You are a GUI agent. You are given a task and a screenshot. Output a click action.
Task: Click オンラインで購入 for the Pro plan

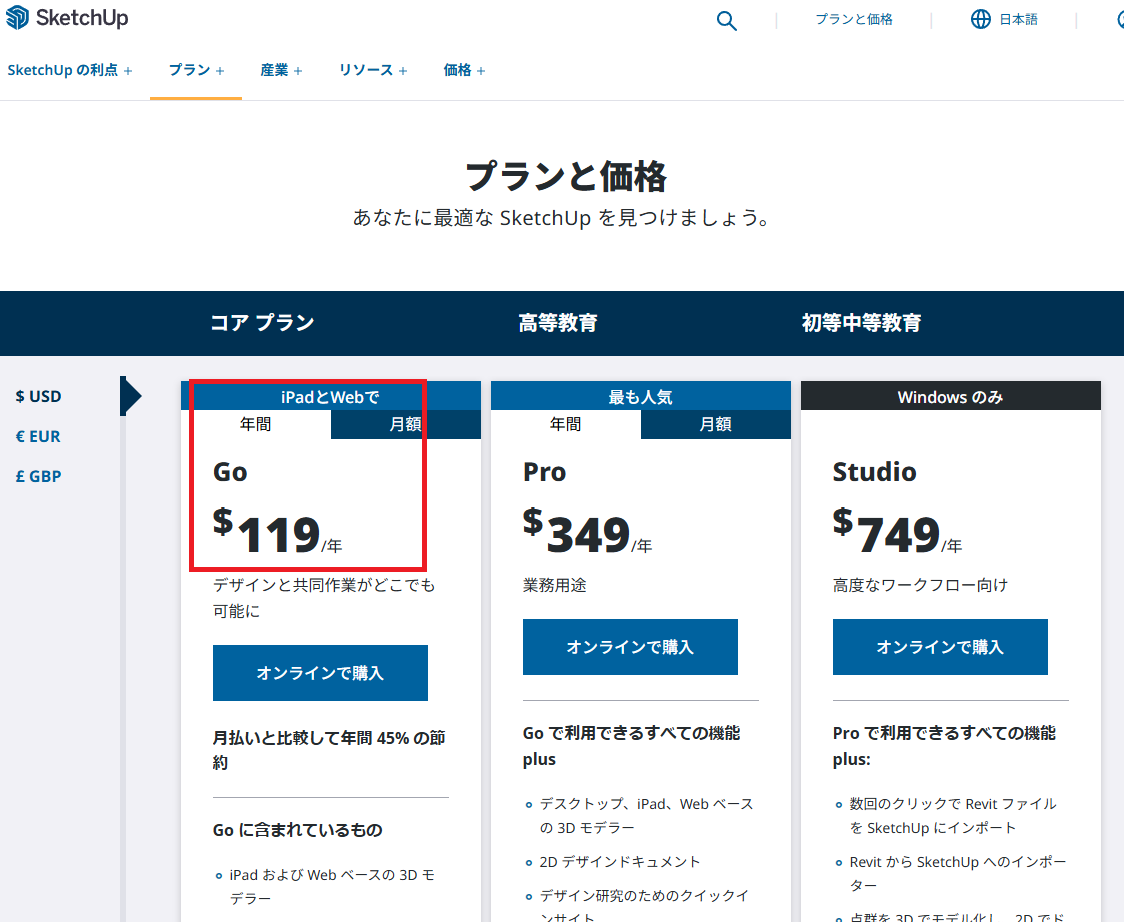[x=630, y=647]
